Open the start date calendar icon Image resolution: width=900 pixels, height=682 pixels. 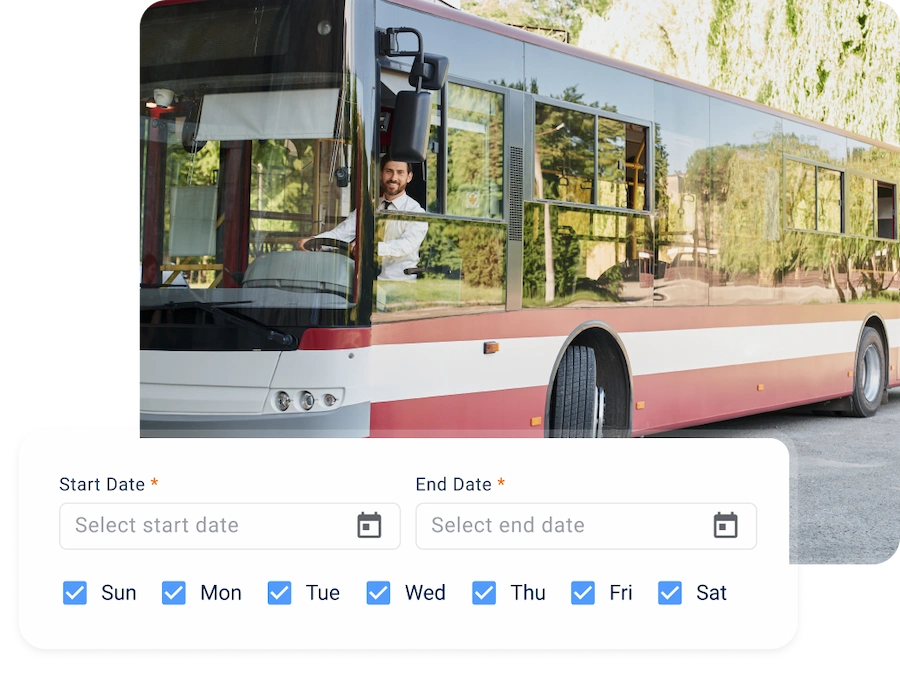click(x=369, y=525)
